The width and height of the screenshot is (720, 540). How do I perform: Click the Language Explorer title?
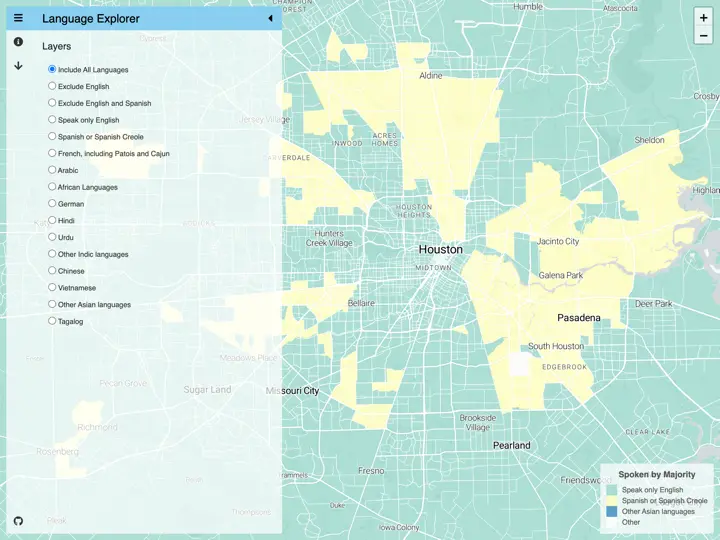pos(91,19)
